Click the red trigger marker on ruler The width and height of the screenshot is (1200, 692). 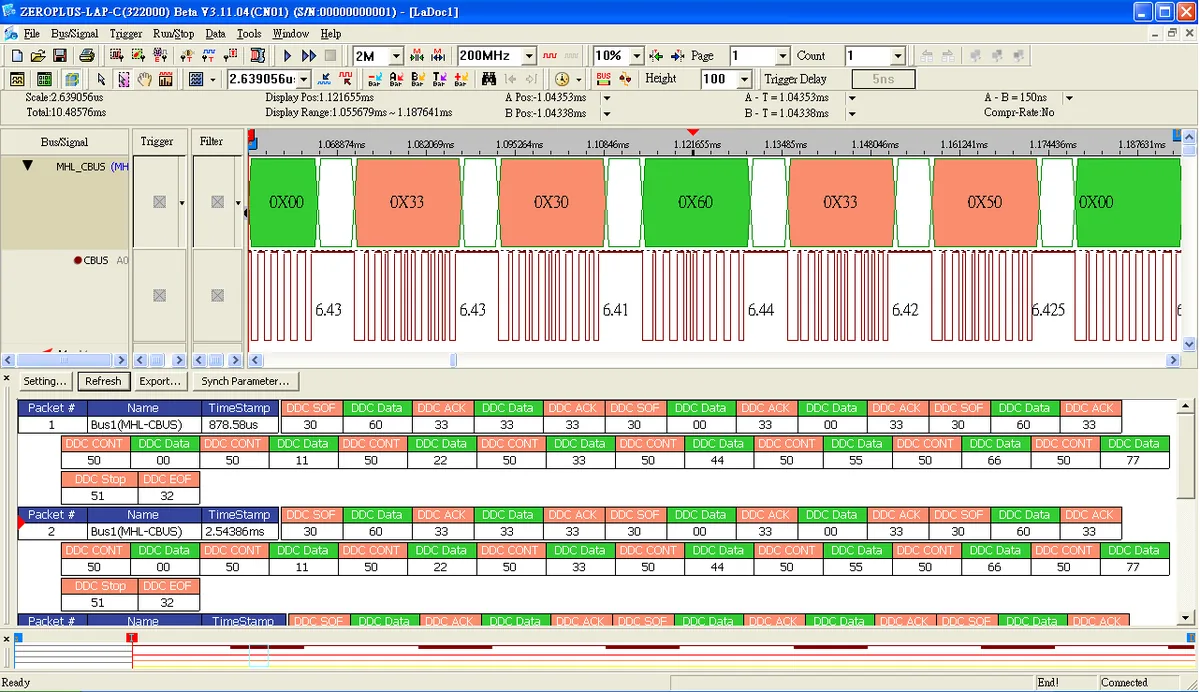tap(692, 133)
